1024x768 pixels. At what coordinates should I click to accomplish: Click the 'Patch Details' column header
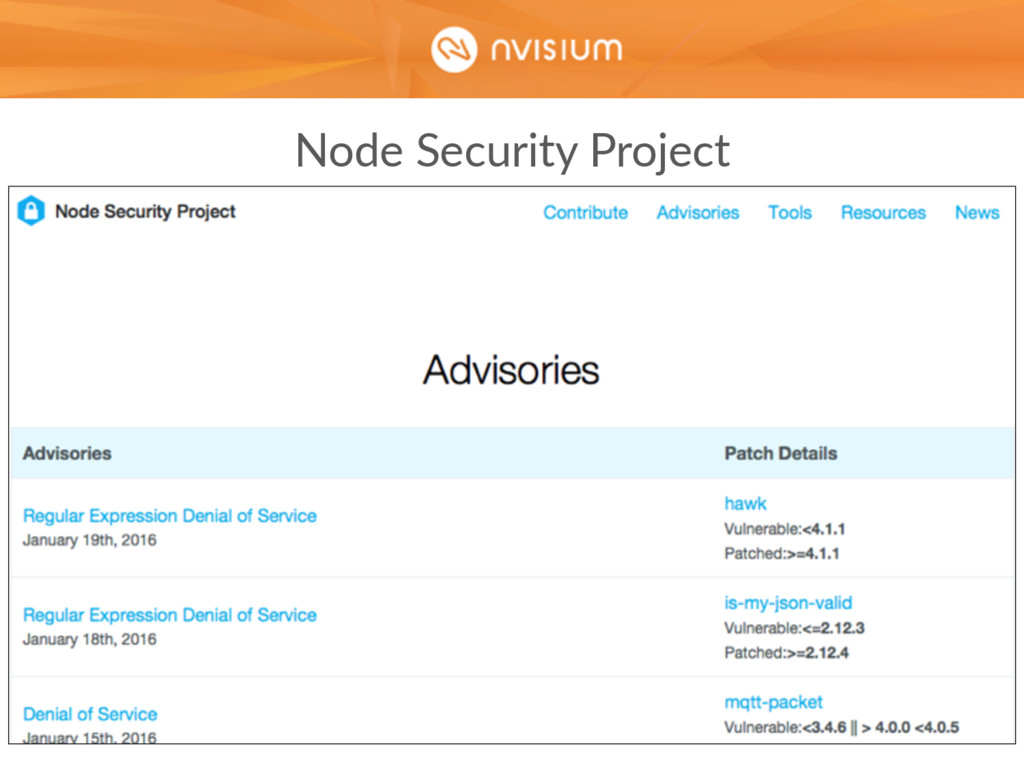(780, 453)
